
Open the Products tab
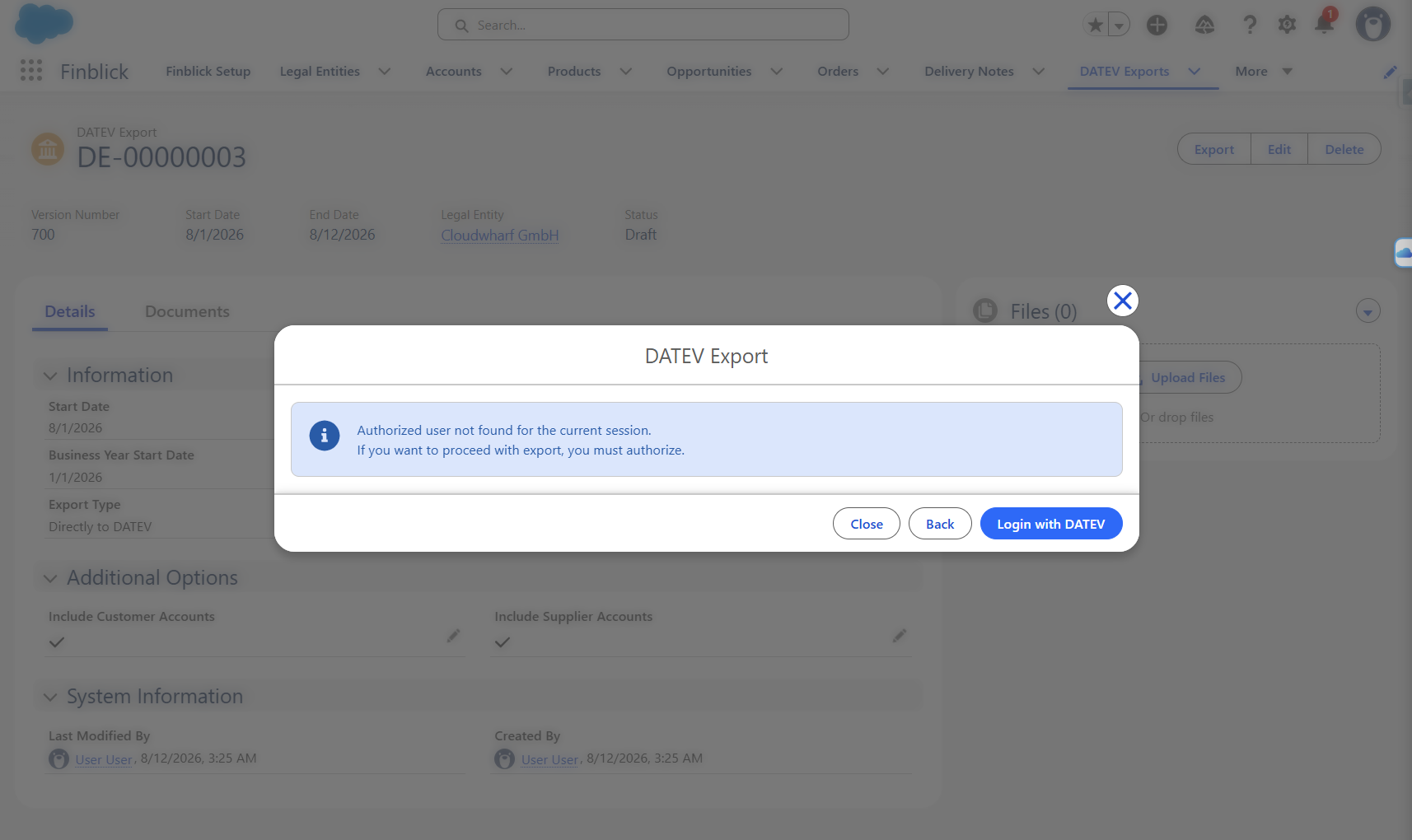(x=574, y=72)
